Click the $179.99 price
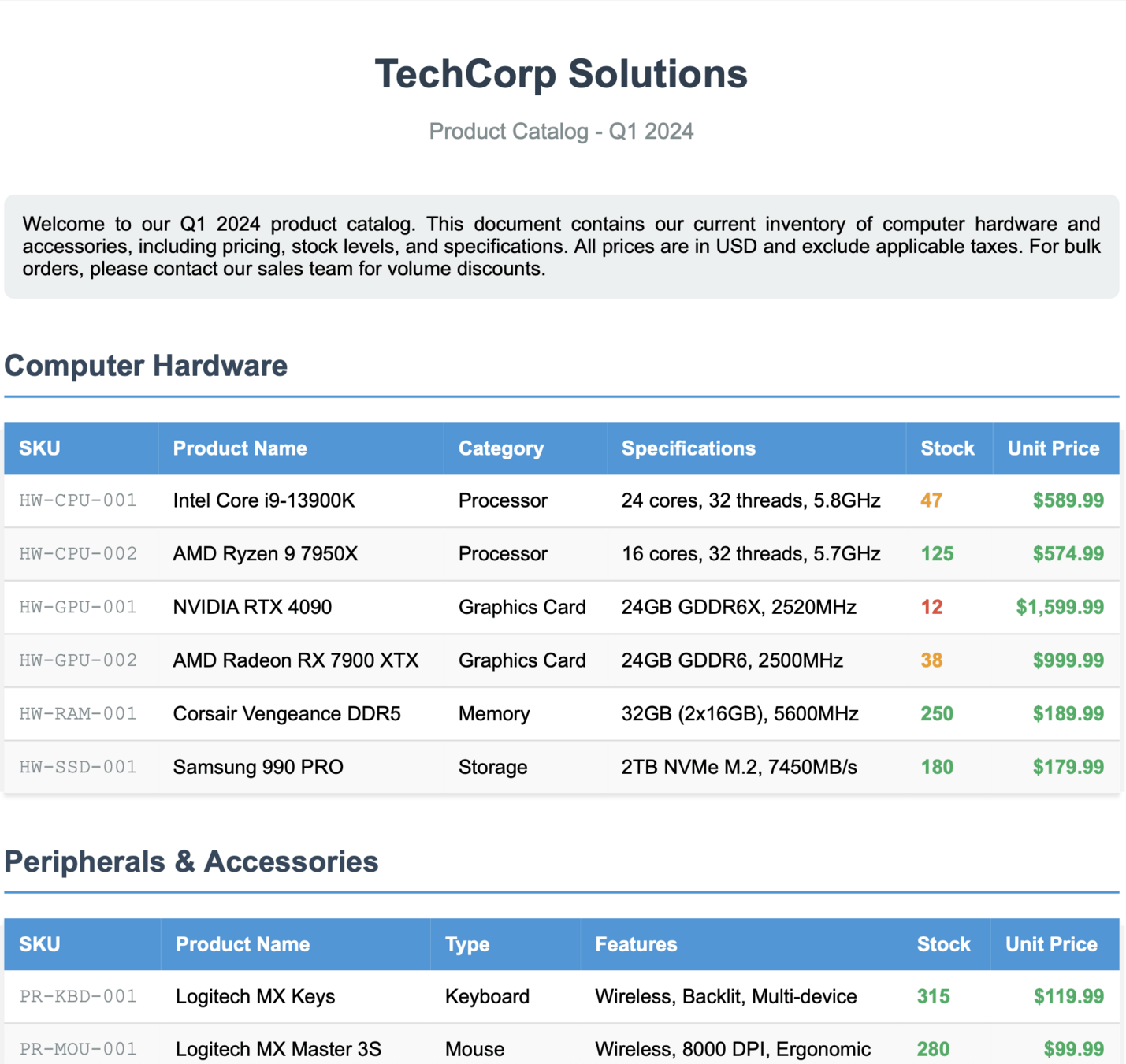 [x=1068, y=767]
